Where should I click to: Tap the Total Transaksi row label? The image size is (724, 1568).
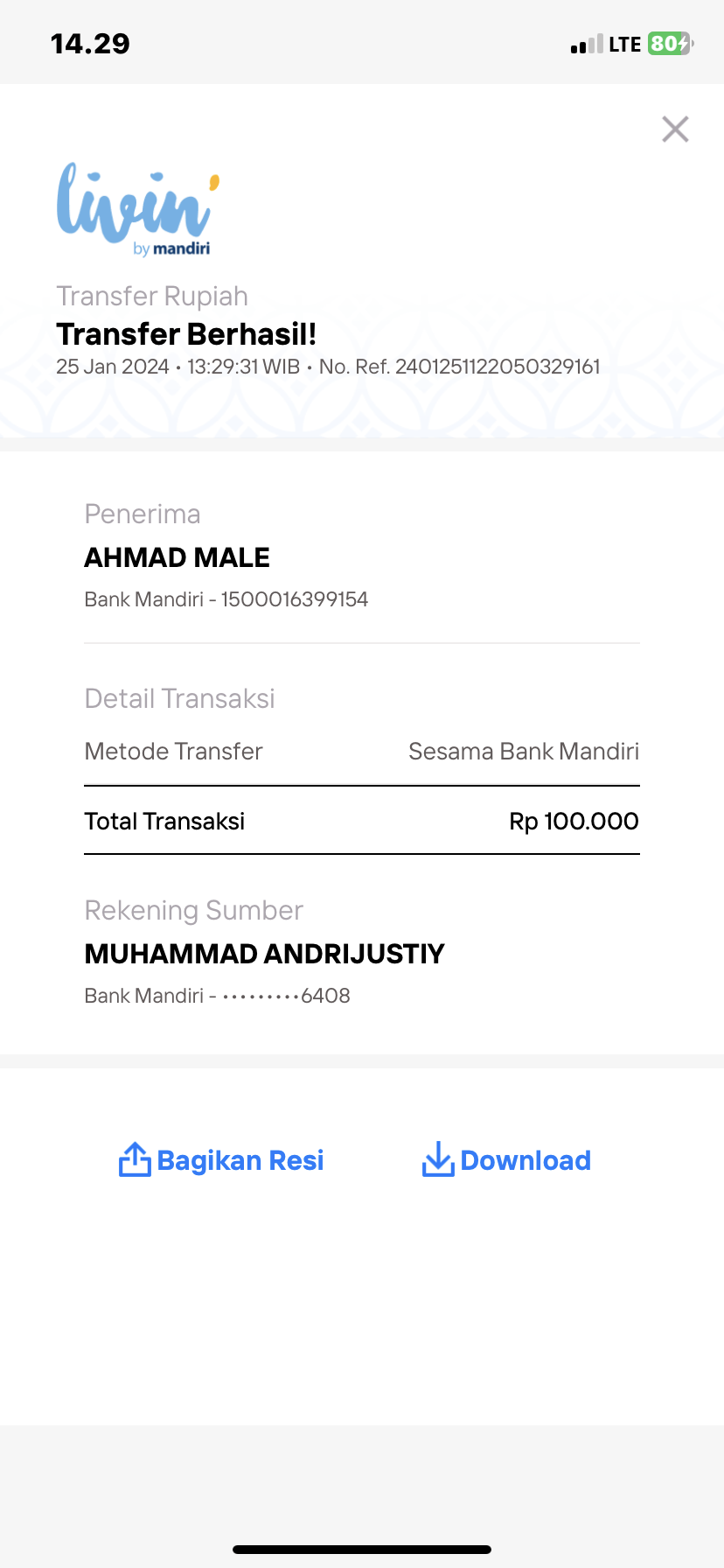click(x=164, y=821)
